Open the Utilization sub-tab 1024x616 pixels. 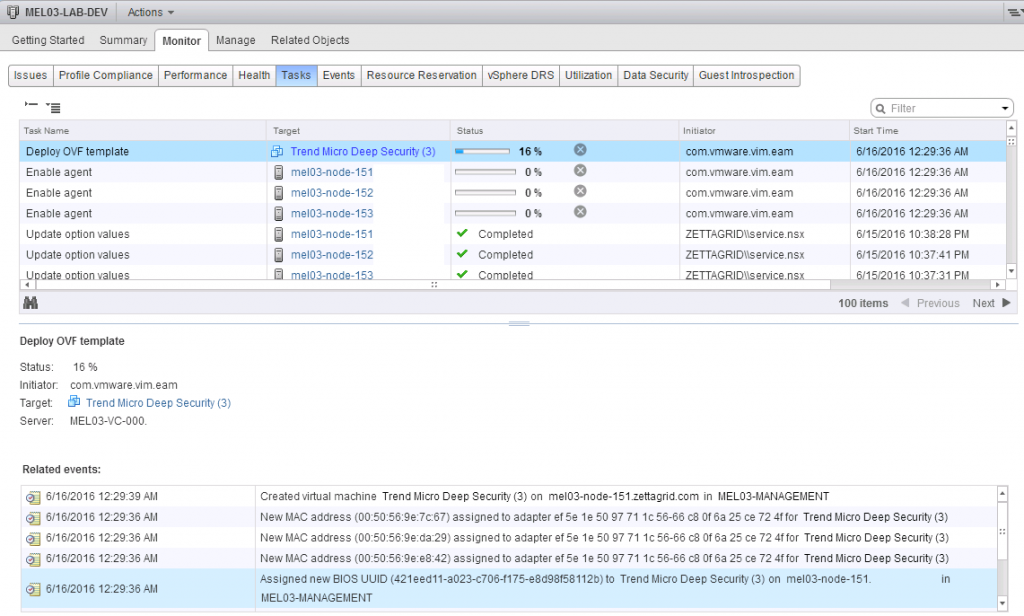pos(588,75)
